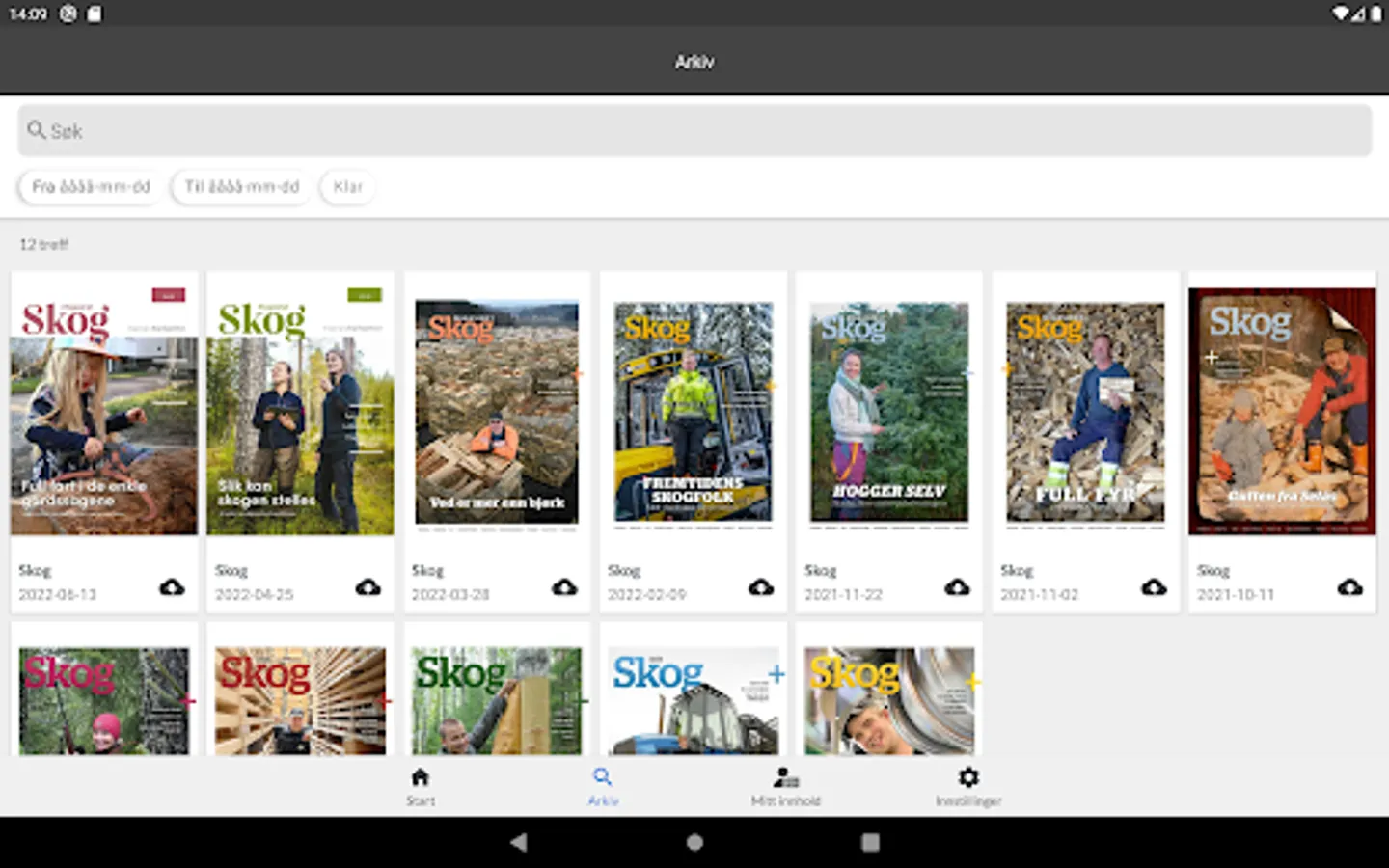Click date text 2021-10-11
Viewport: 1389px width, 868px height.
click(1236, 595)
